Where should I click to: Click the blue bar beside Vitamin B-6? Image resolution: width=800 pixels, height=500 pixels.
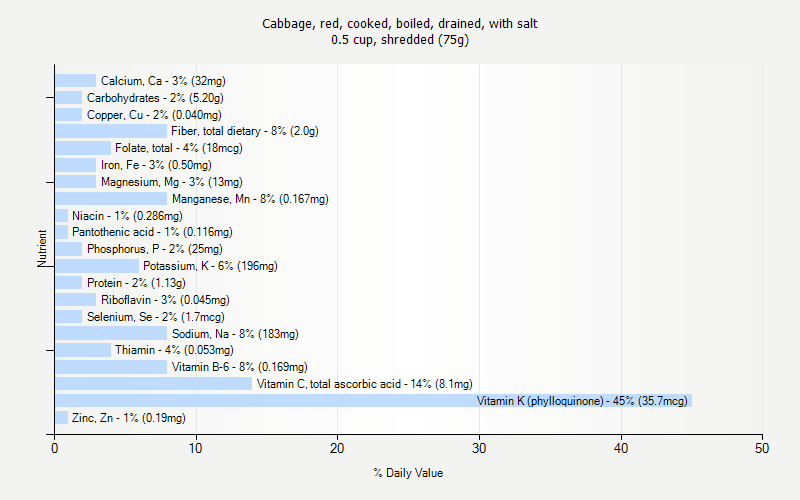[111, 367]
